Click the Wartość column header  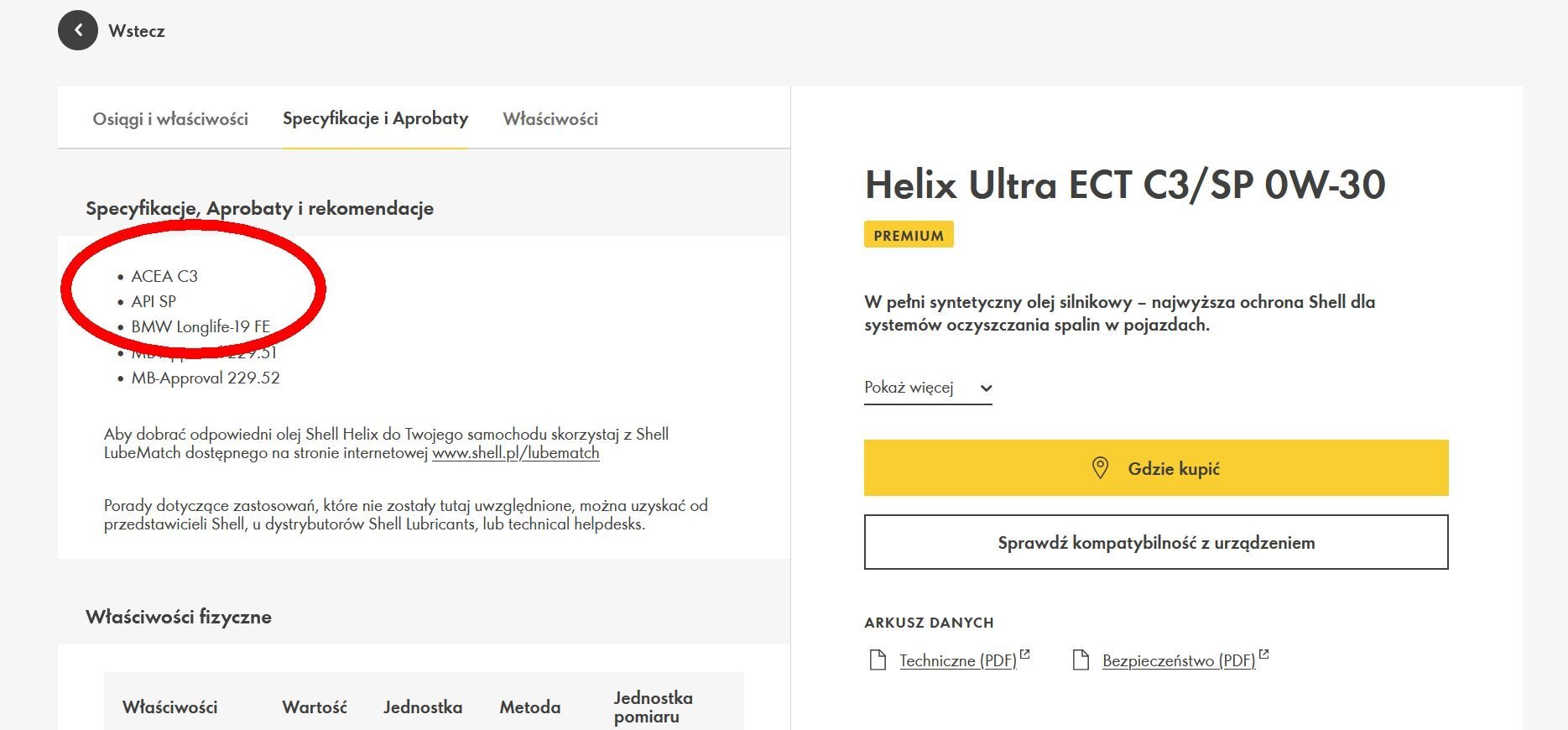click(x=315, y=707)
